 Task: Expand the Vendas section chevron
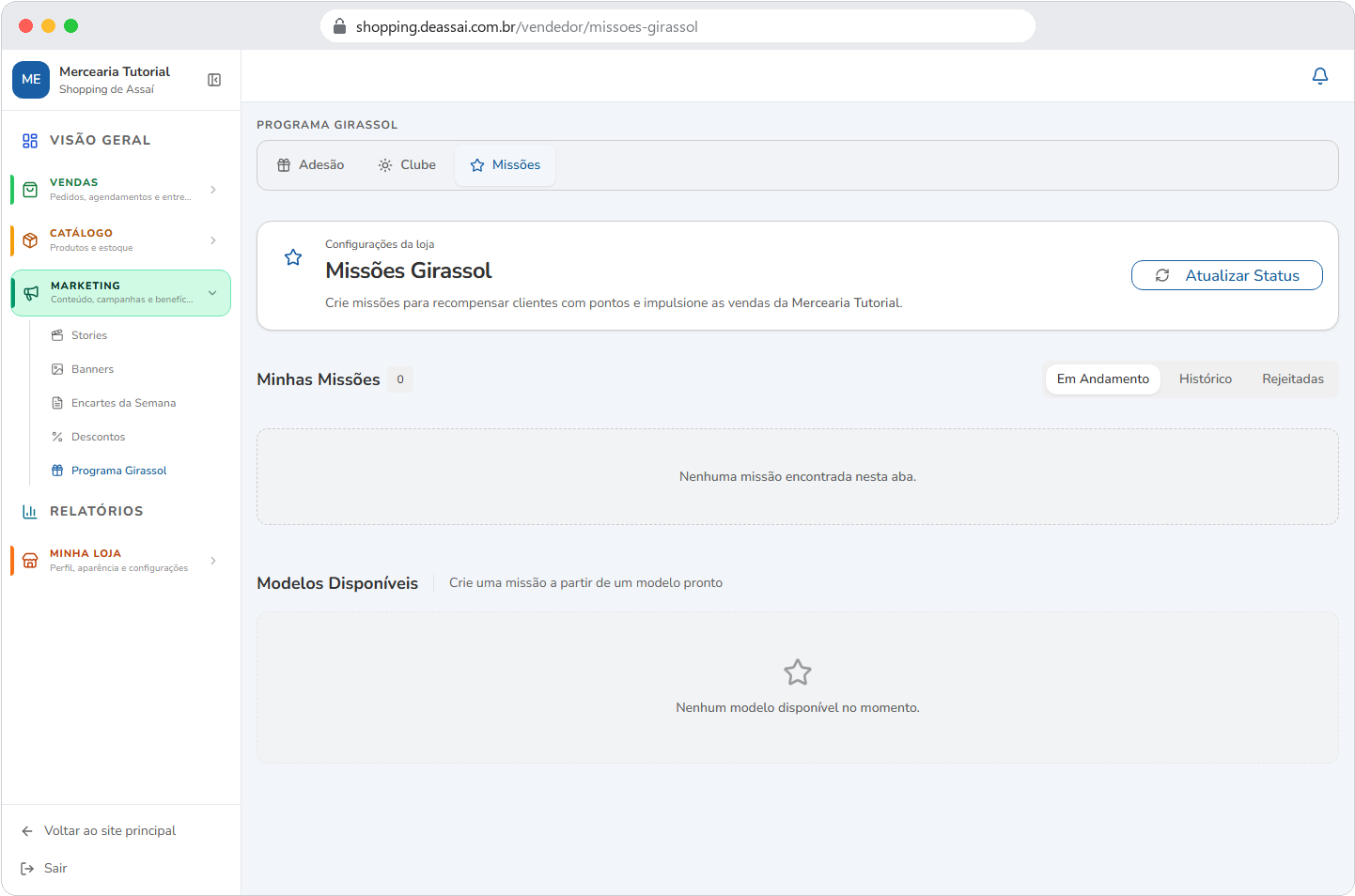(x=213, y=190)
